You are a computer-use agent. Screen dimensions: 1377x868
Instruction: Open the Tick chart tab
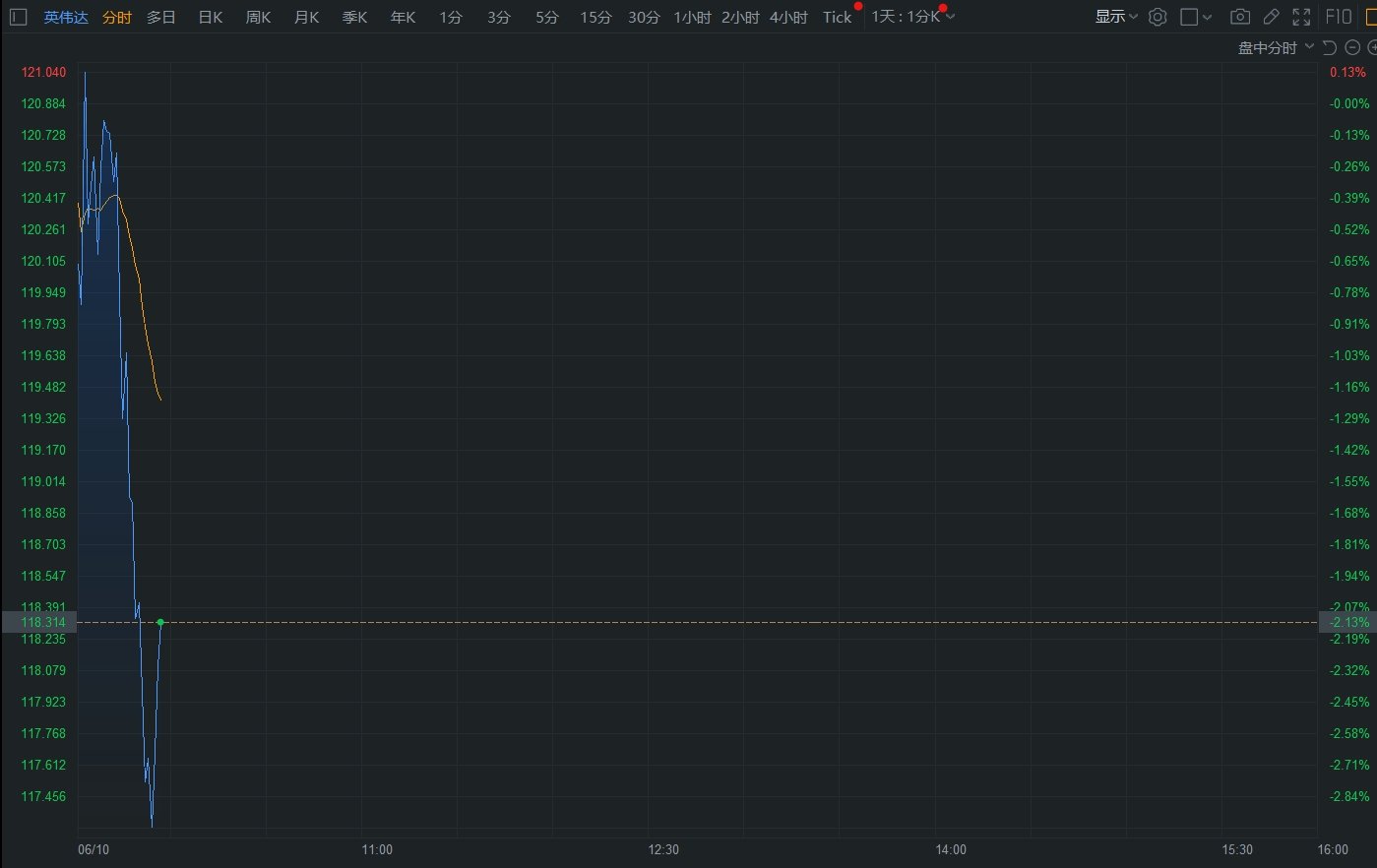click(838, 17)
